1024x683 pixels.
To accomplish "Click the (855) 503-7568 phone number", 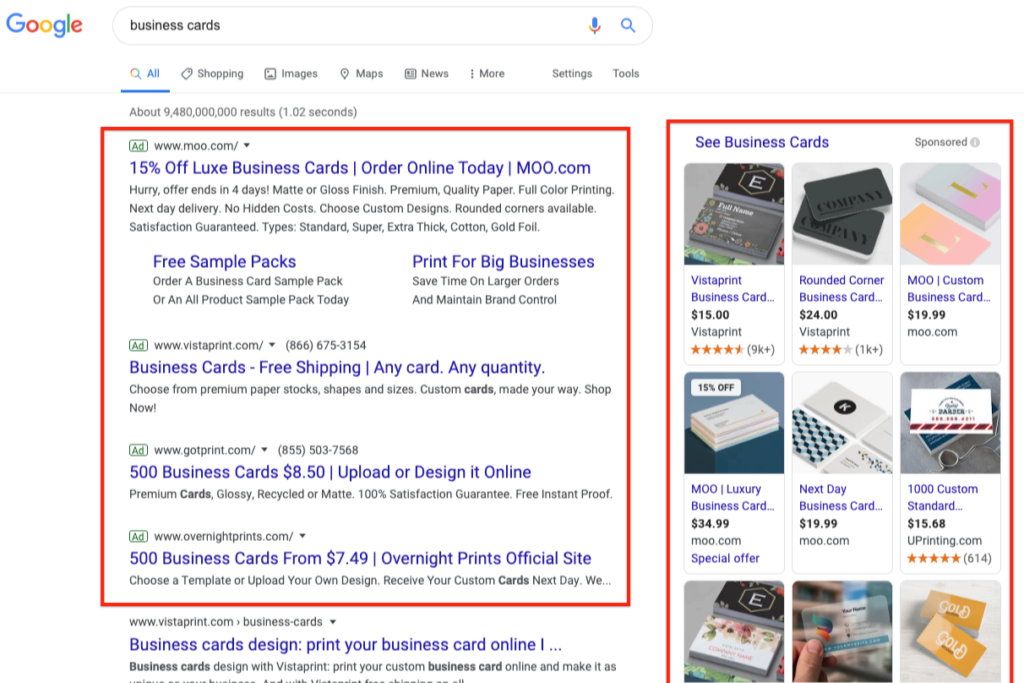I will pyautogui.click(x=318, y=450).
